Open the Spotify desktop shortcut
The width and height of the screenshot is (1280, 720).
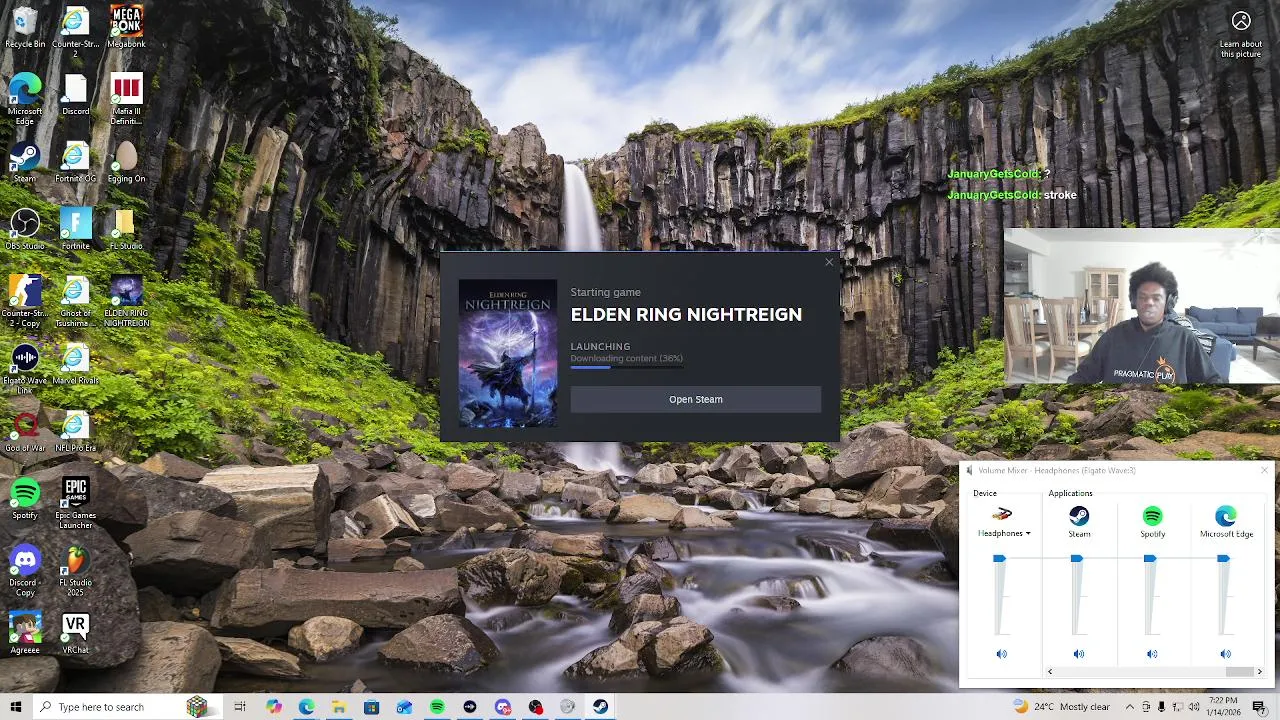point(25,498)
